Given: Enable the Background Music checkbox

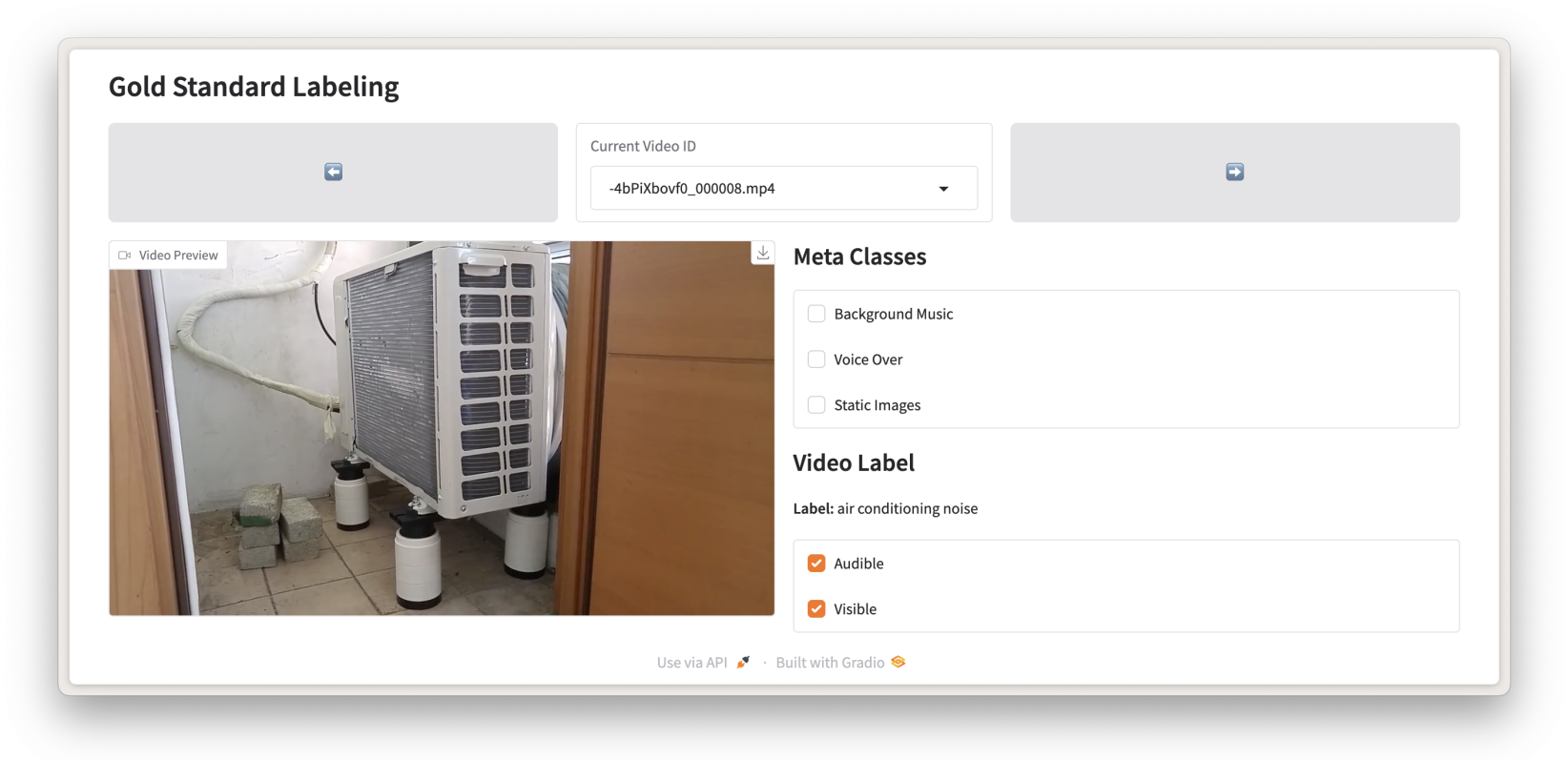Looking at the screenshot, I should (x=816, y=314).
